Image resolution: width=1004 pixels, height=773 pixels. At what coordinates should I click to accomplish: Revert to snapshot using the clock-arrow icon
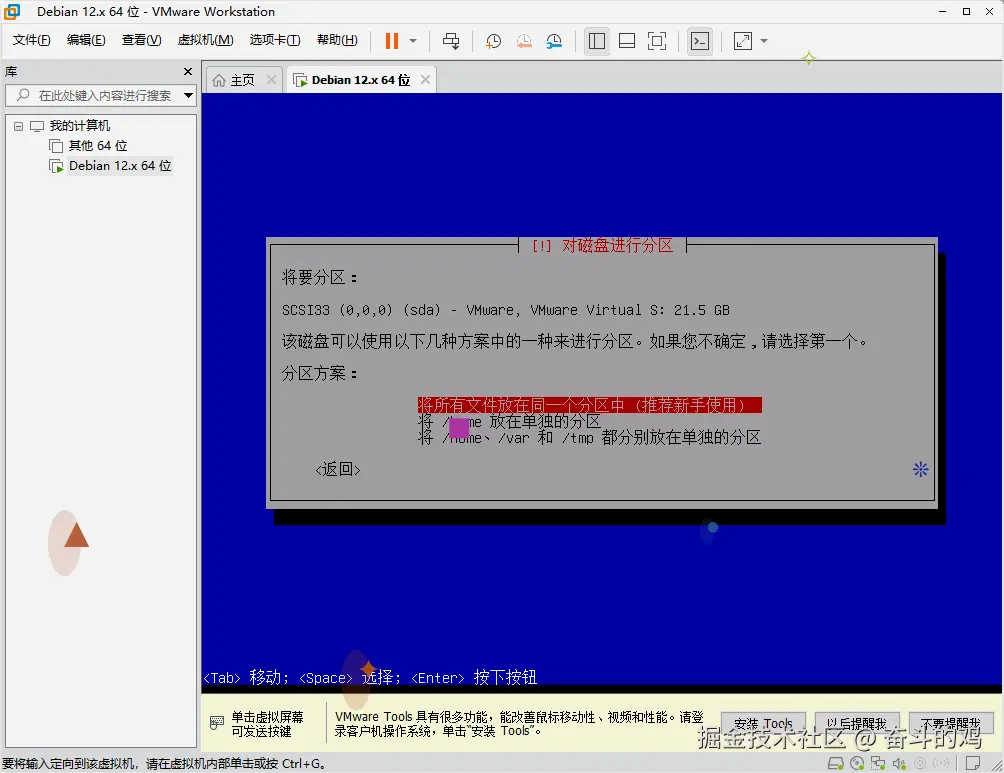click(524, 41)
